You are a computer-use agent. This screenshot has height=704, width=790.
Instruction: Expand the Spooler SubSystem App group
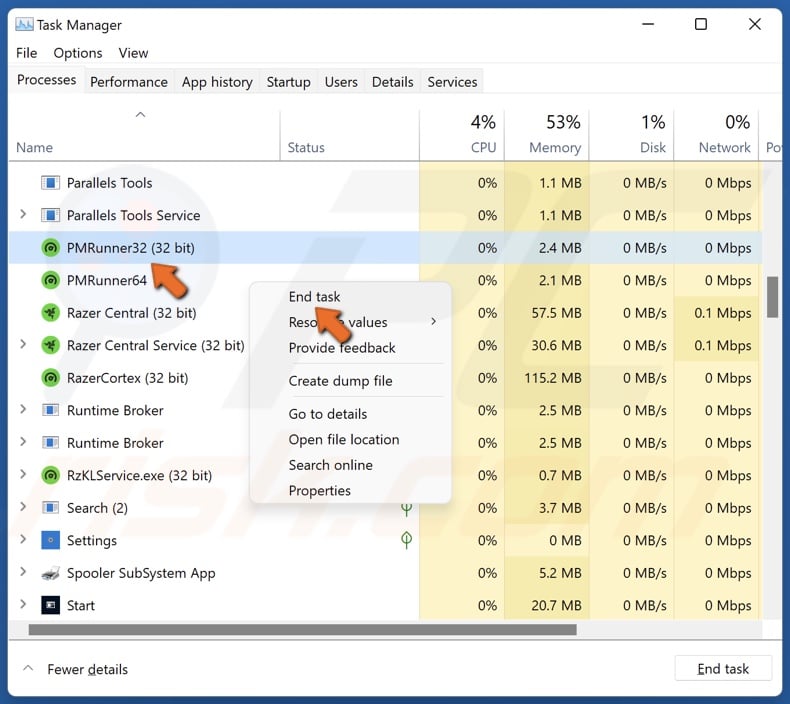click(x=23, y=571)
